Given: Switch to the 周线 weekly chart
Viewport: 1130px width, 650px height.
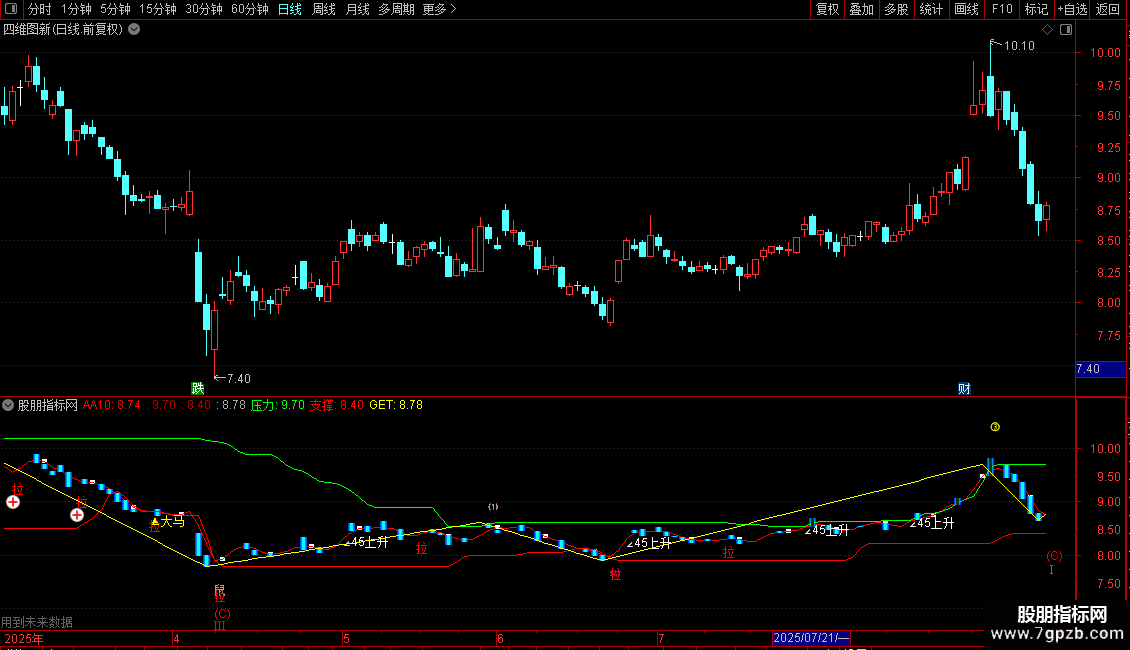Looking at the screenshot, I should coord(324,9).
